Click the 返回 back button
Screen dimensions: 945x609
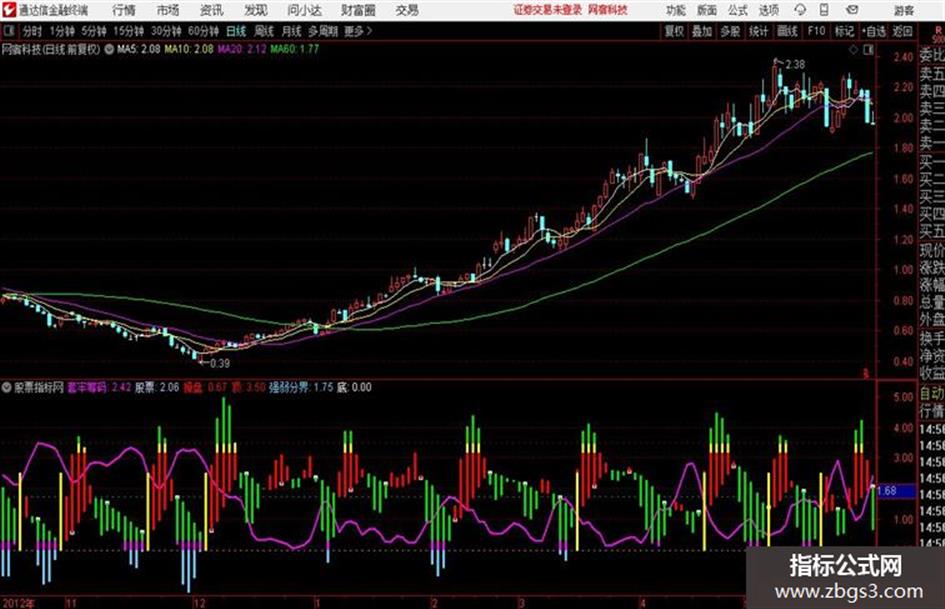902,31
